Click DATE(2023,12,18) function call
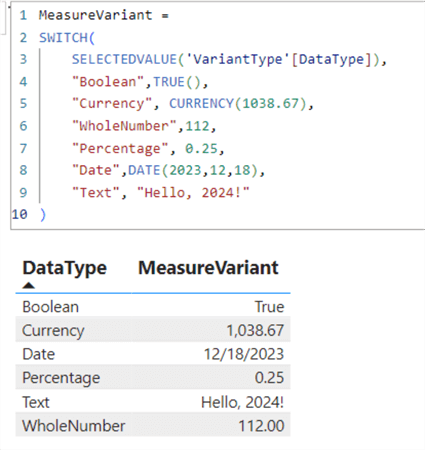This screenshot has height=450, width=425. (x=193, y=170)
